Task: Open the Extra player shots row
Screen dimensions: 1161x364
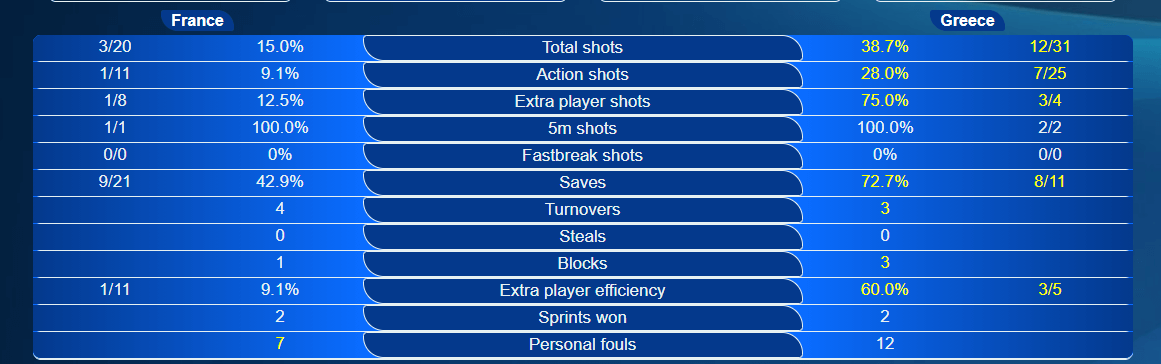Action: click(x=583, y=101)
